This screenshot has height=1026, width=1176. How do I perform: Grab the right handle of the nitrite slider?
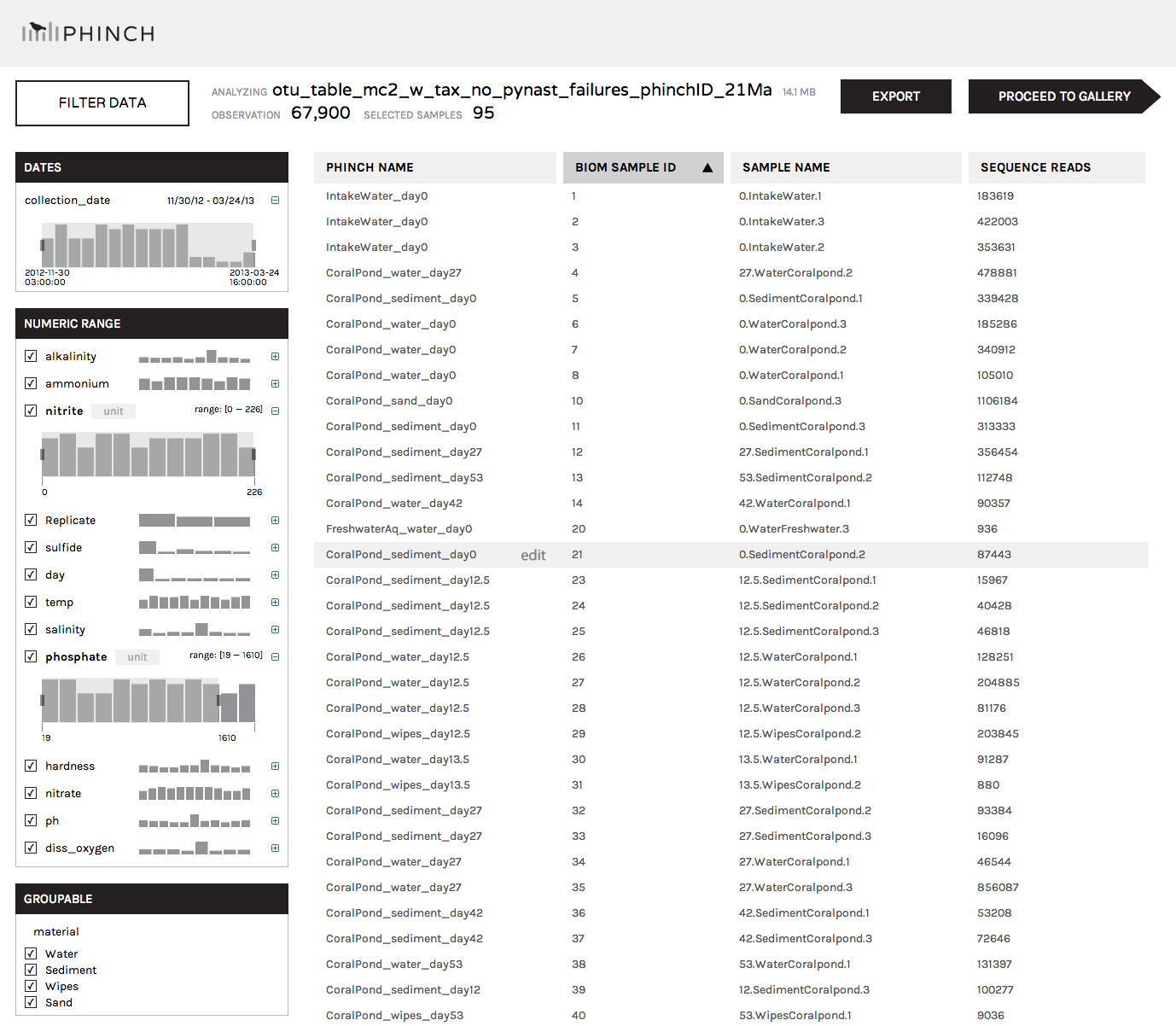253,454
